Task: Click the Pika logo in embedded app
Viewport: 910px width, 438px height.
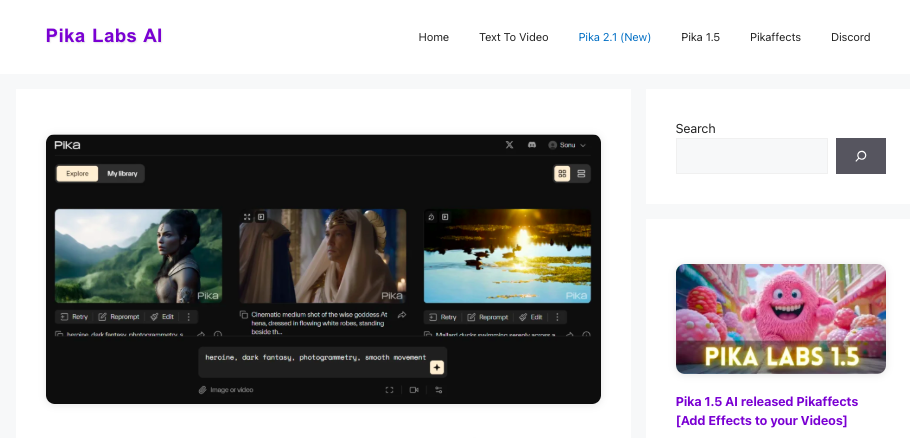Action: (67, 145)
